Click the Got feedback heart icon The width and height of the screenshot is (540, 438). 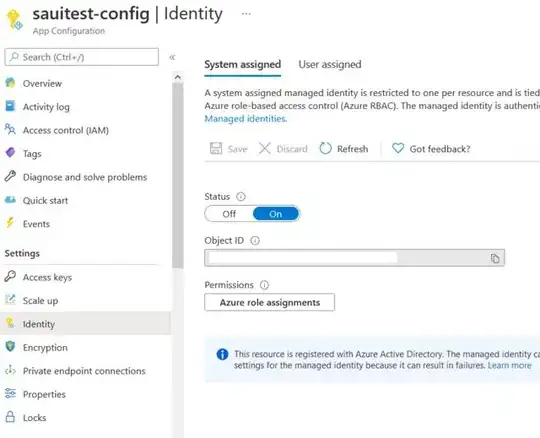pyautogui.click(x=398, y=148)
